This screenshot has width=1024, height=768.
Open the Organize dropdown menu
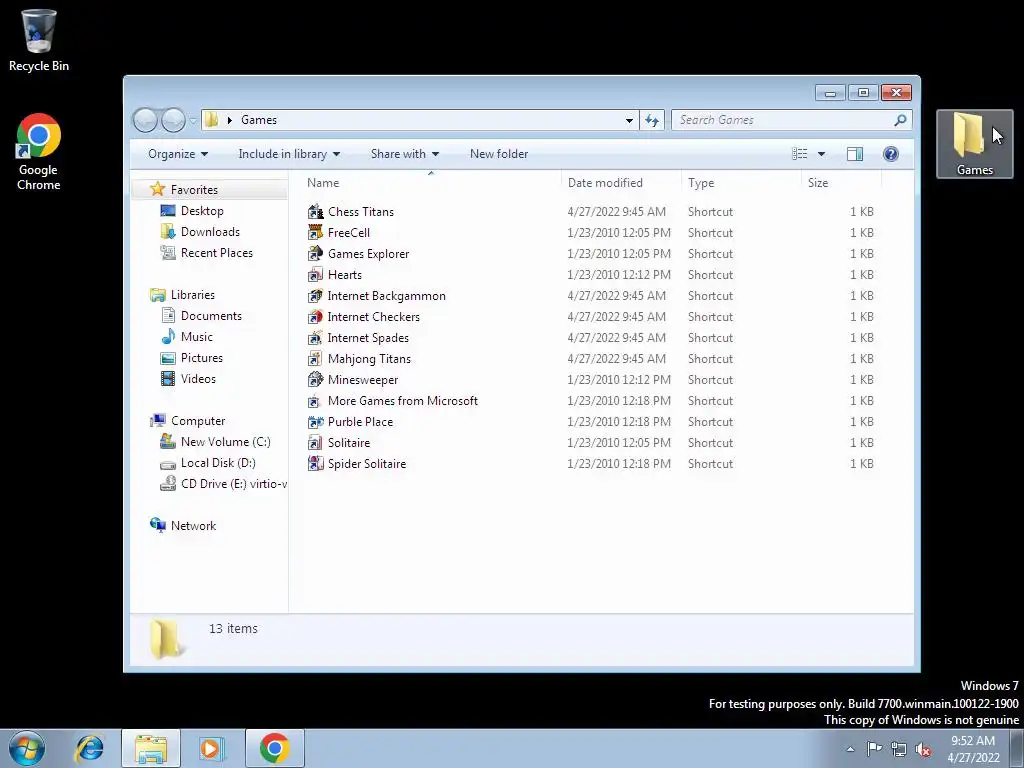point(178,153)
